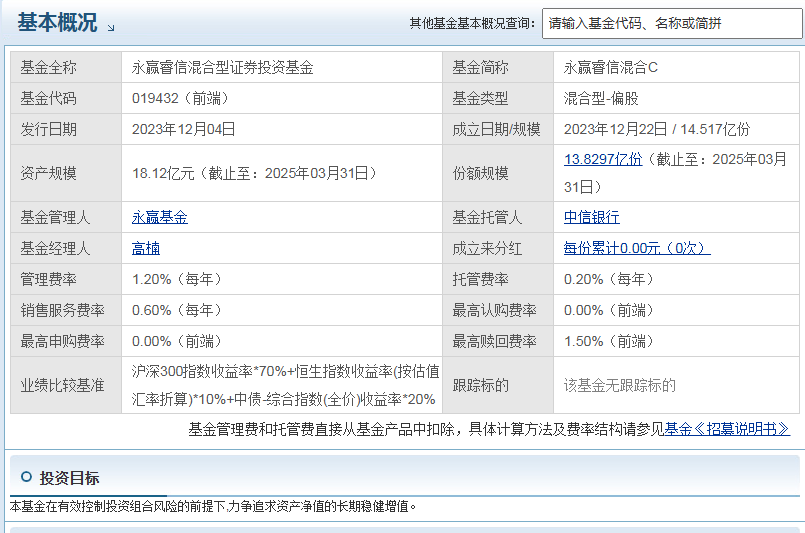The width and height of the screenshot is (805, 533).
Task: Click the label 其他基金基本概况查询：
Action: click(473, 24)
